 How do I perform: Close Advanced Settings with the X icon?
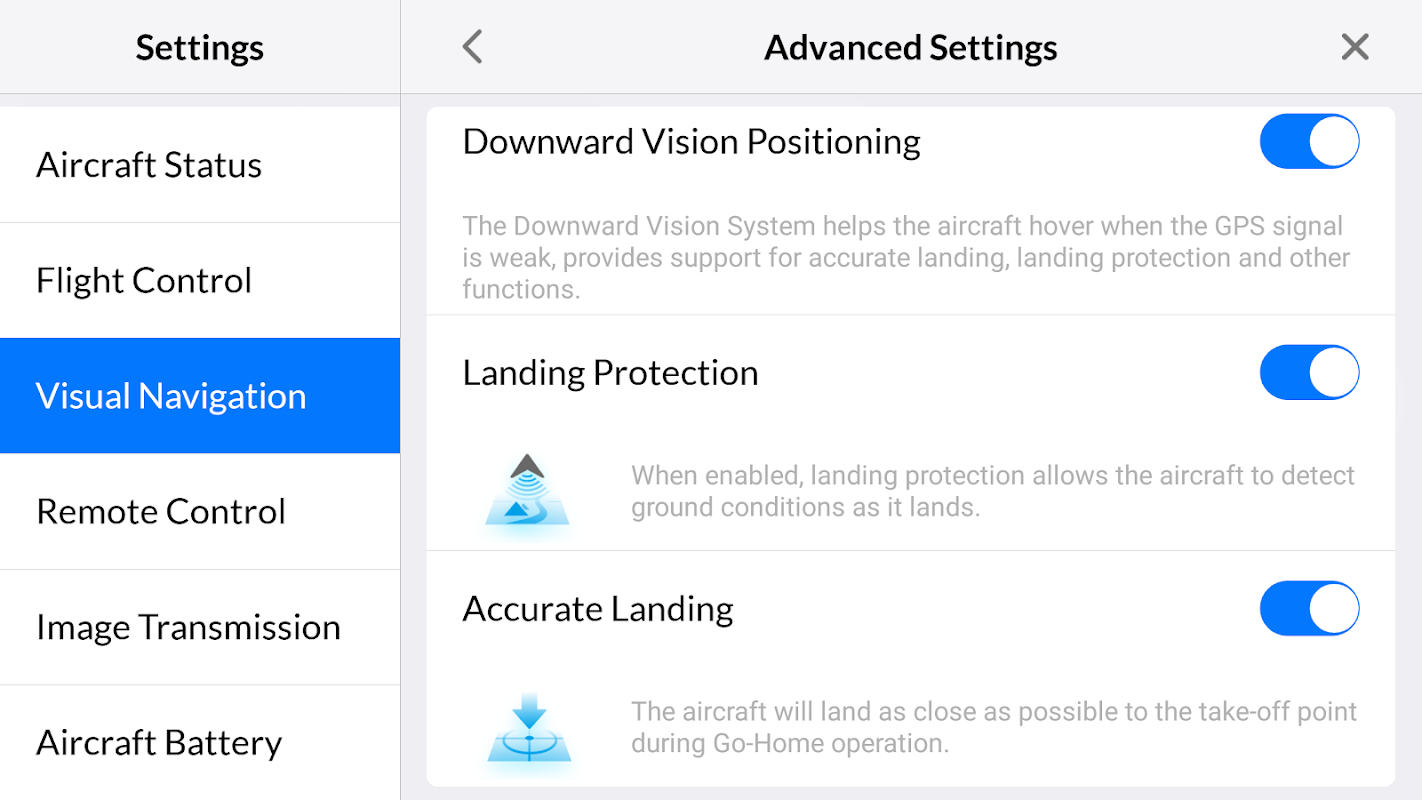pyautogui.click(x=1355, y=47)
